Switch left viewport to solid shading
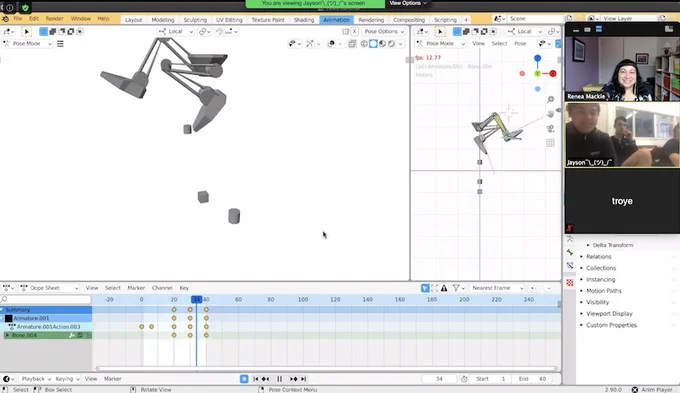Image resolution: width=680 pixels, height=393 pixels. tap(373, 44)
